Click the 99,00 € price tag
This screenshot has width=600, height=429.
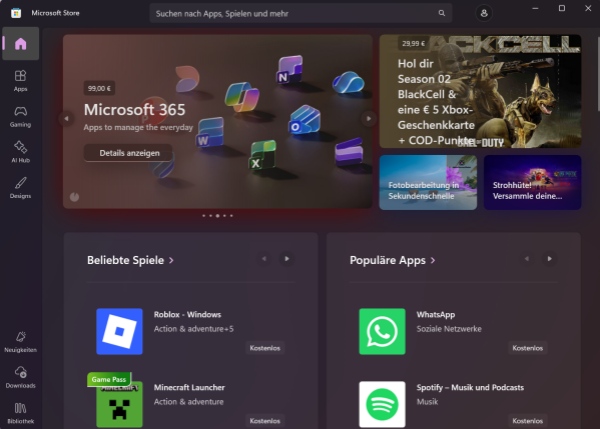click(x=99, y=88)
